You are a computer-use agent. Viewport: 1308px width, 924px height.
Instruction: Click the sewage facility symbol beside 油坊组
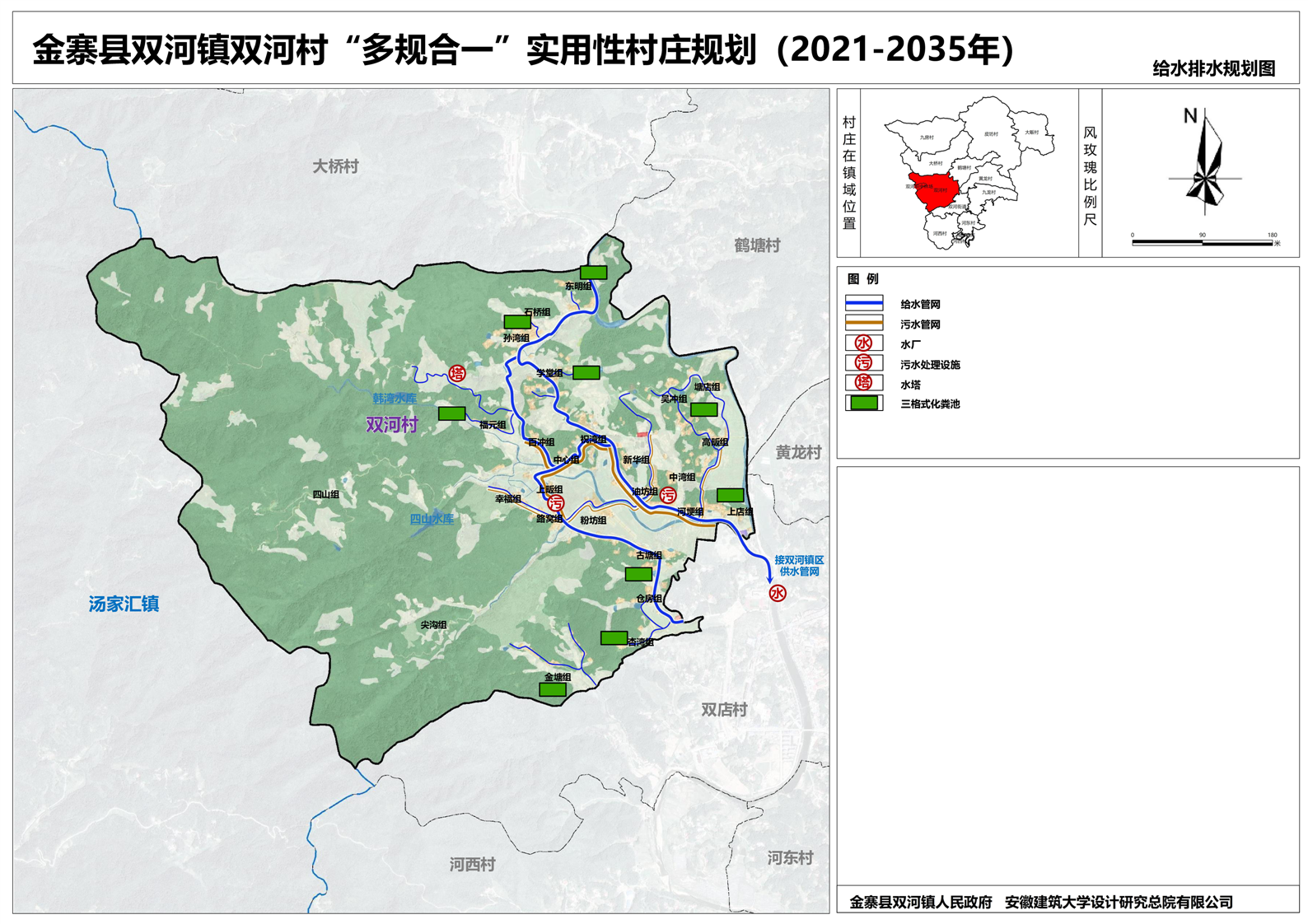668,495
